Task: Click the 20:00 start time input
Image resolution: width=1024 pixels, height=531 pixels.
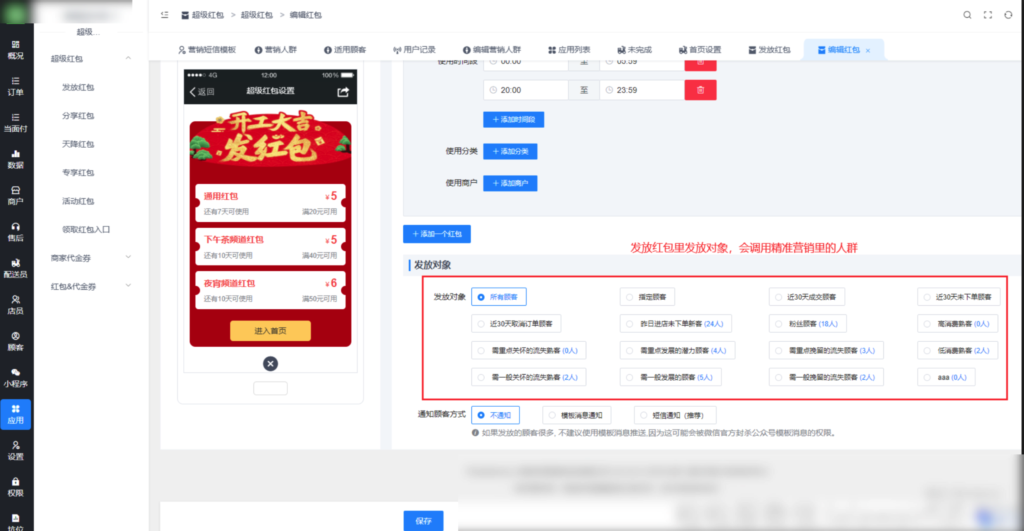Action: pos(526,90)
